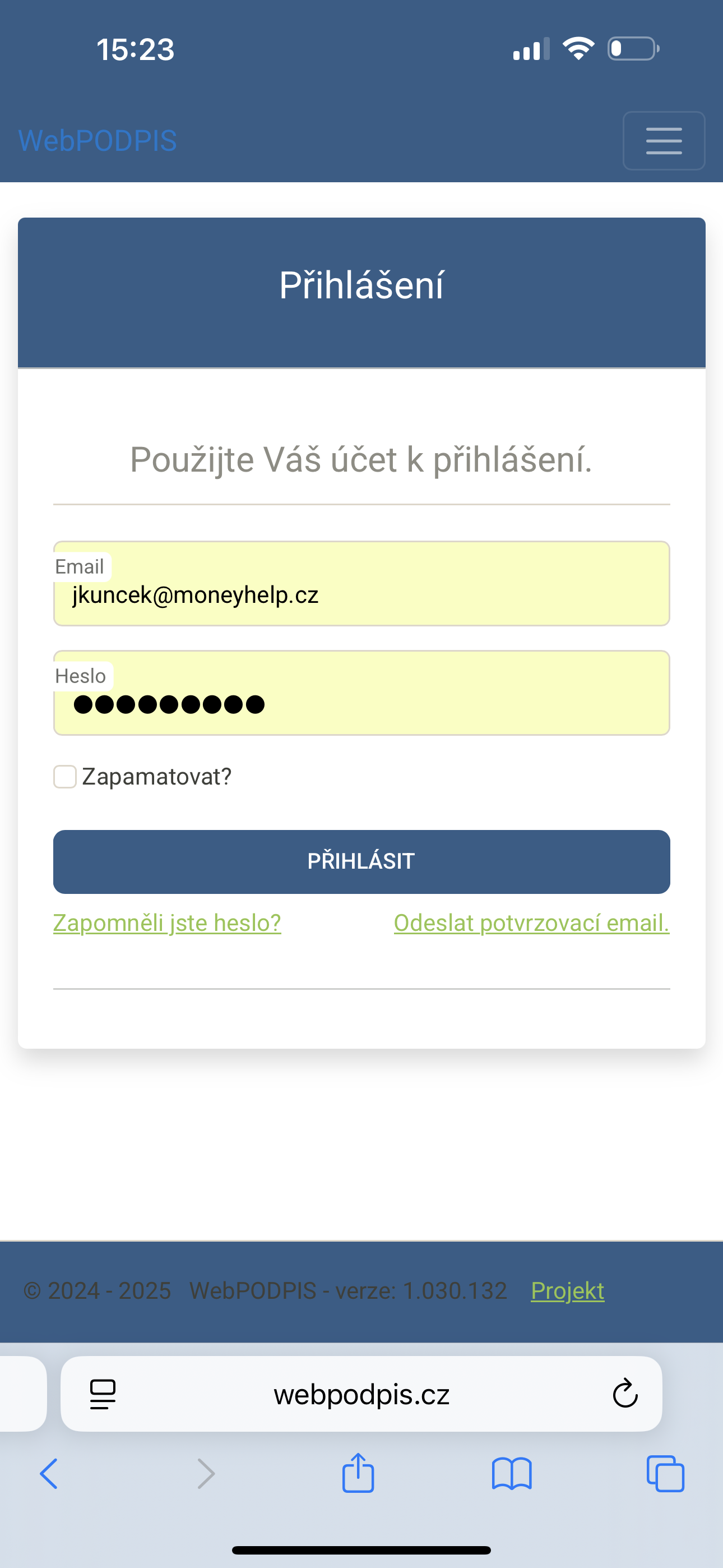Open the Zapomněli jste heslo? link

pyautogui.click(x=168, y=923)
